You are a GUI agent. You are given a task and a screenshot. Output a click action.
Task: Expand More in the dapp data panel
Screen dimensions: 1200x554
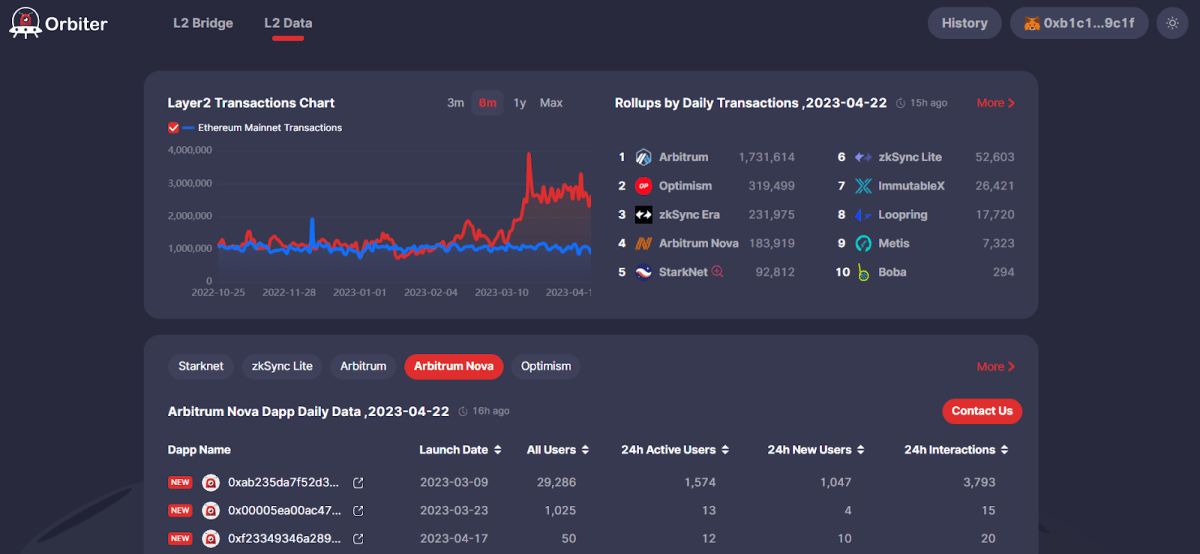[x=996, y=367]
